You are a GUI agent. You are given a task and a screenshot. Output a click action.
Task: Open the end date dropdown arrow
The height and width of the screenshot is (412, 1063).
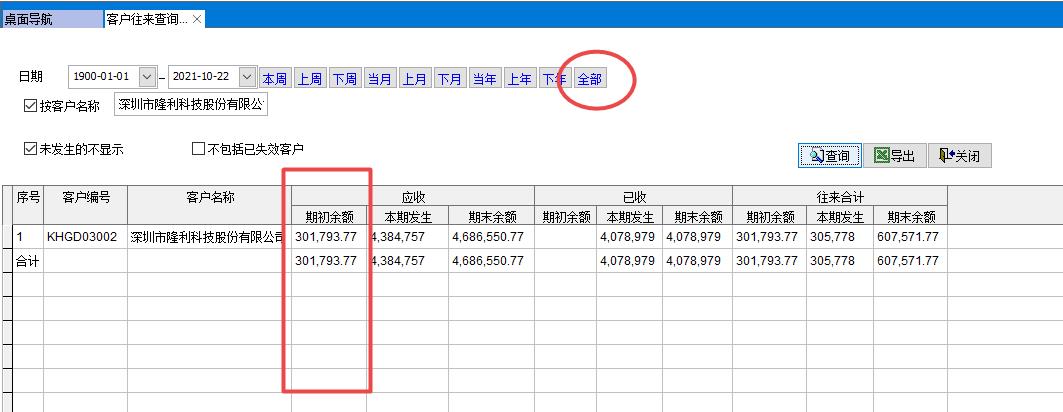point(246,77)
